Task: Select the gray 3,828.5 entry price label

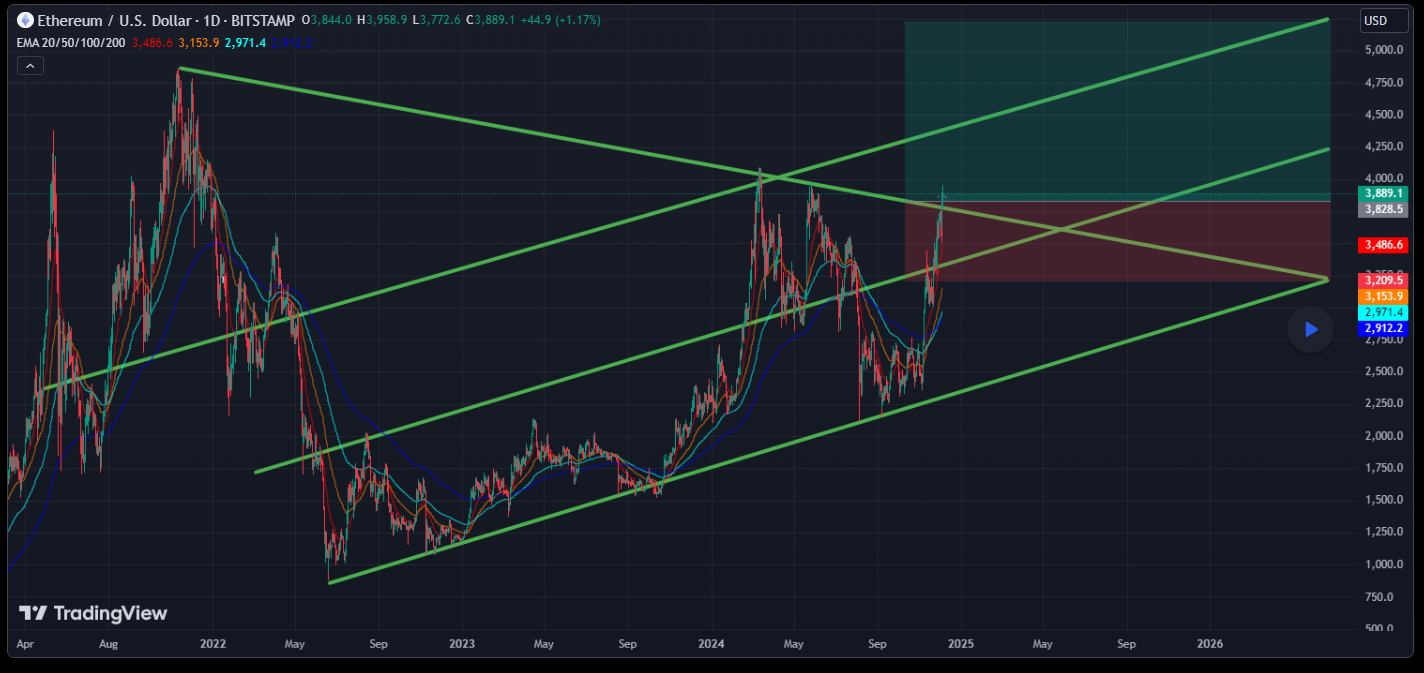Action: click(1383, 209)
